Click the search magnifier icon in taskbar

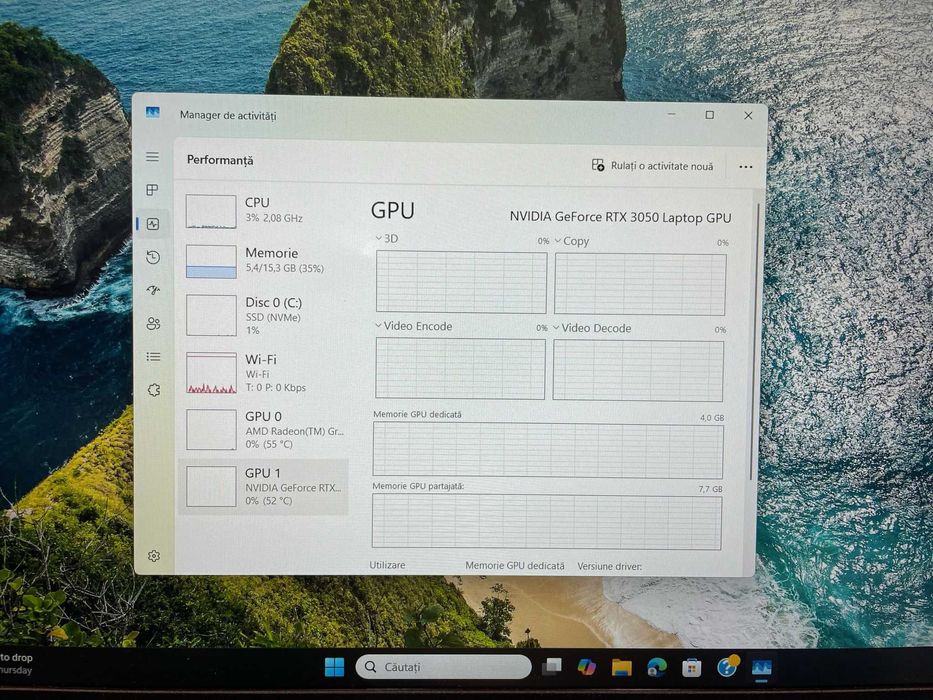[371, 667]
